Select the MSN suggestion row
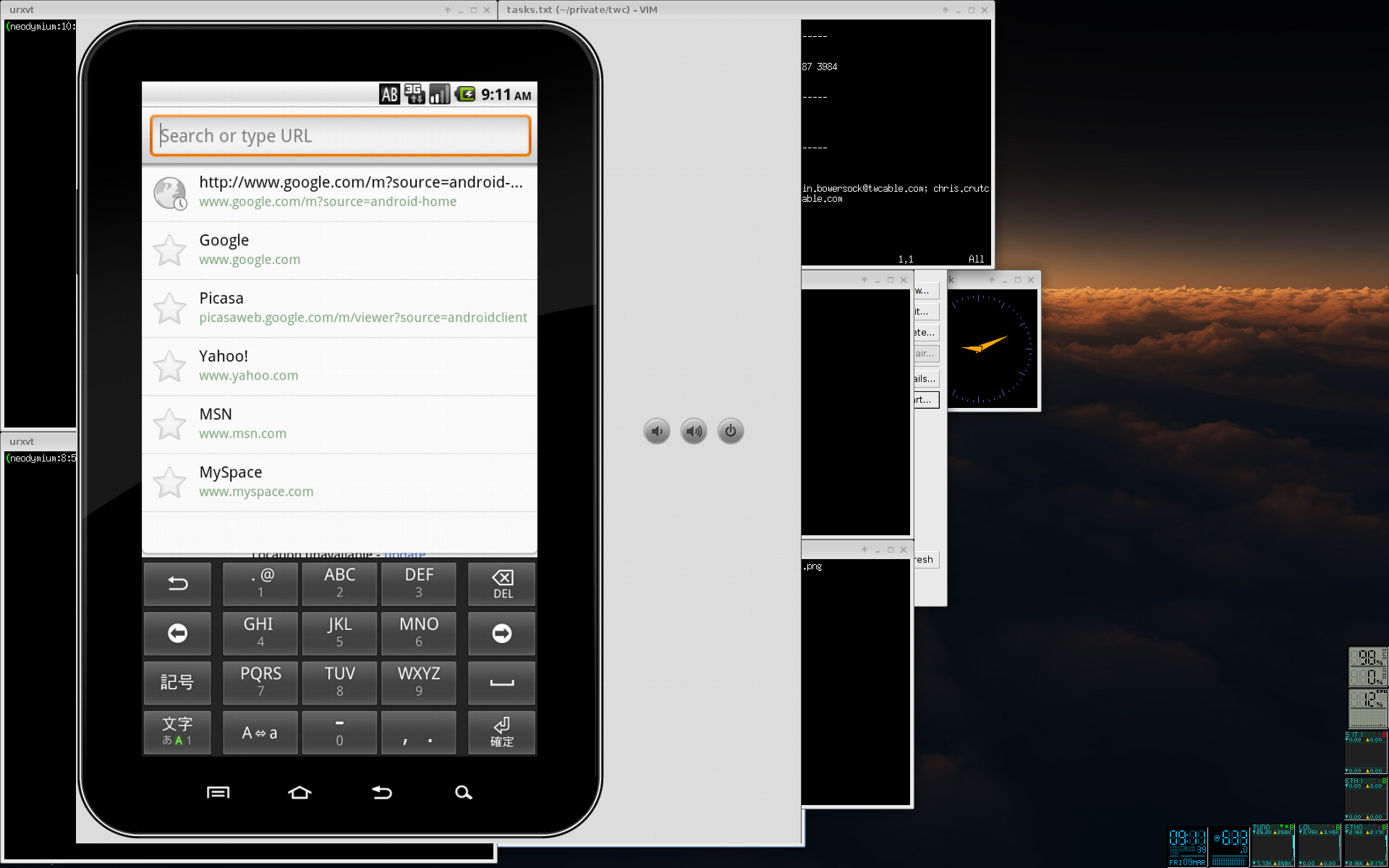 coord(339,425)
